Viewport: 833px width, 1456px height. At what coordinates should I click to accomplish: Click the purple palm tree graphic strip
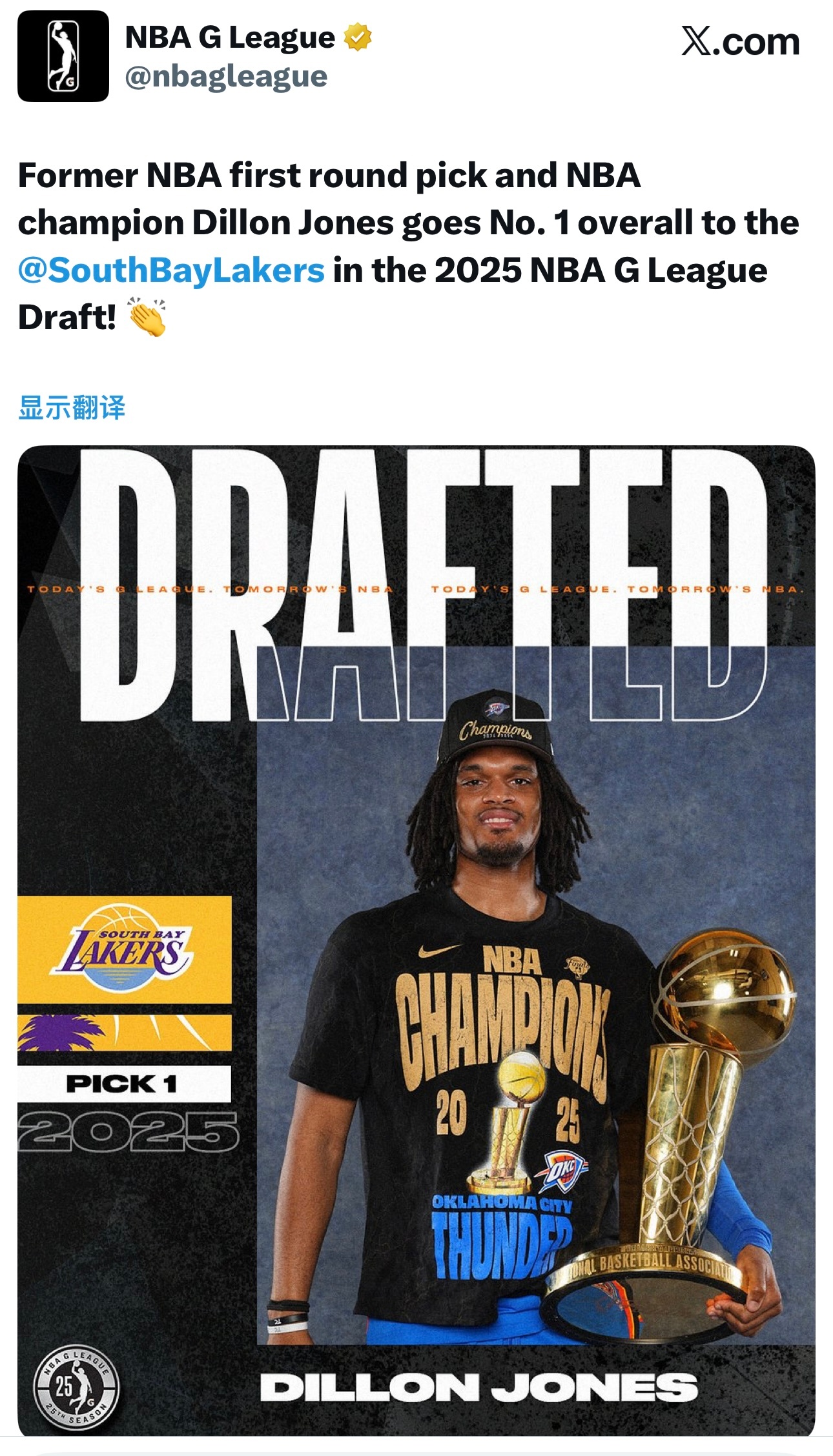(124, 1032)
